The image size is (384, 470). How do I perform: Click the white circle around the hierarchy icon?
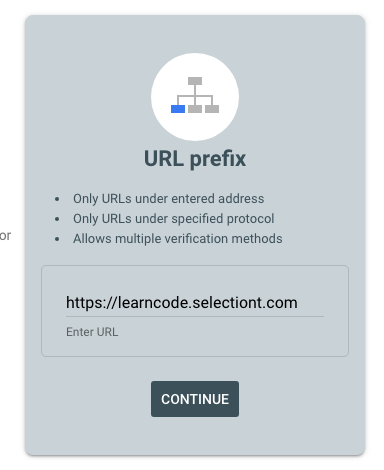[x=195, y=97]
